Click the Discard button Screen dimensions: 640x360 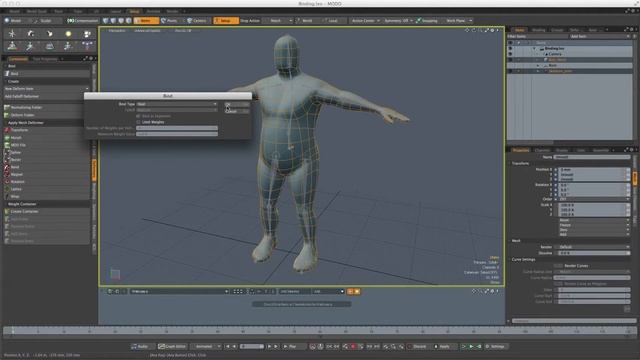[x=418, y=347]
